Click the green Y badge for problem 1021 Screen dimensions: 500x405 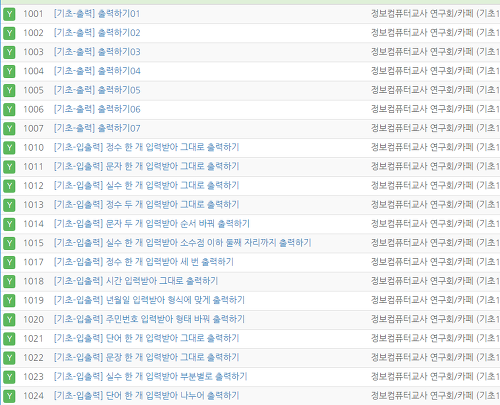coord(9,339)
